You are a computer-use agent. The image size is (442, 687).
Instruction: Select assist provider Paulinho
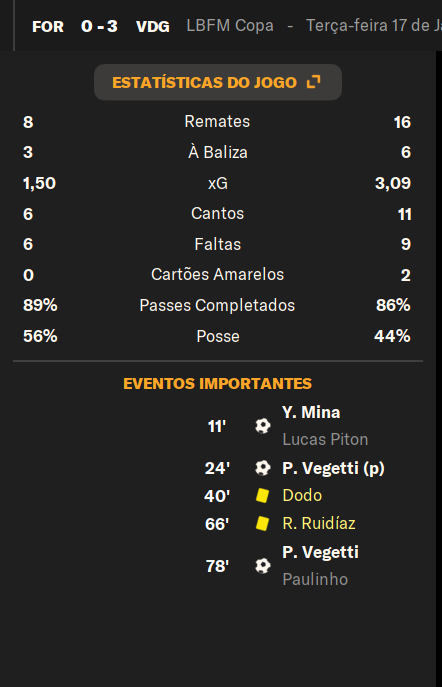point(315,579)
